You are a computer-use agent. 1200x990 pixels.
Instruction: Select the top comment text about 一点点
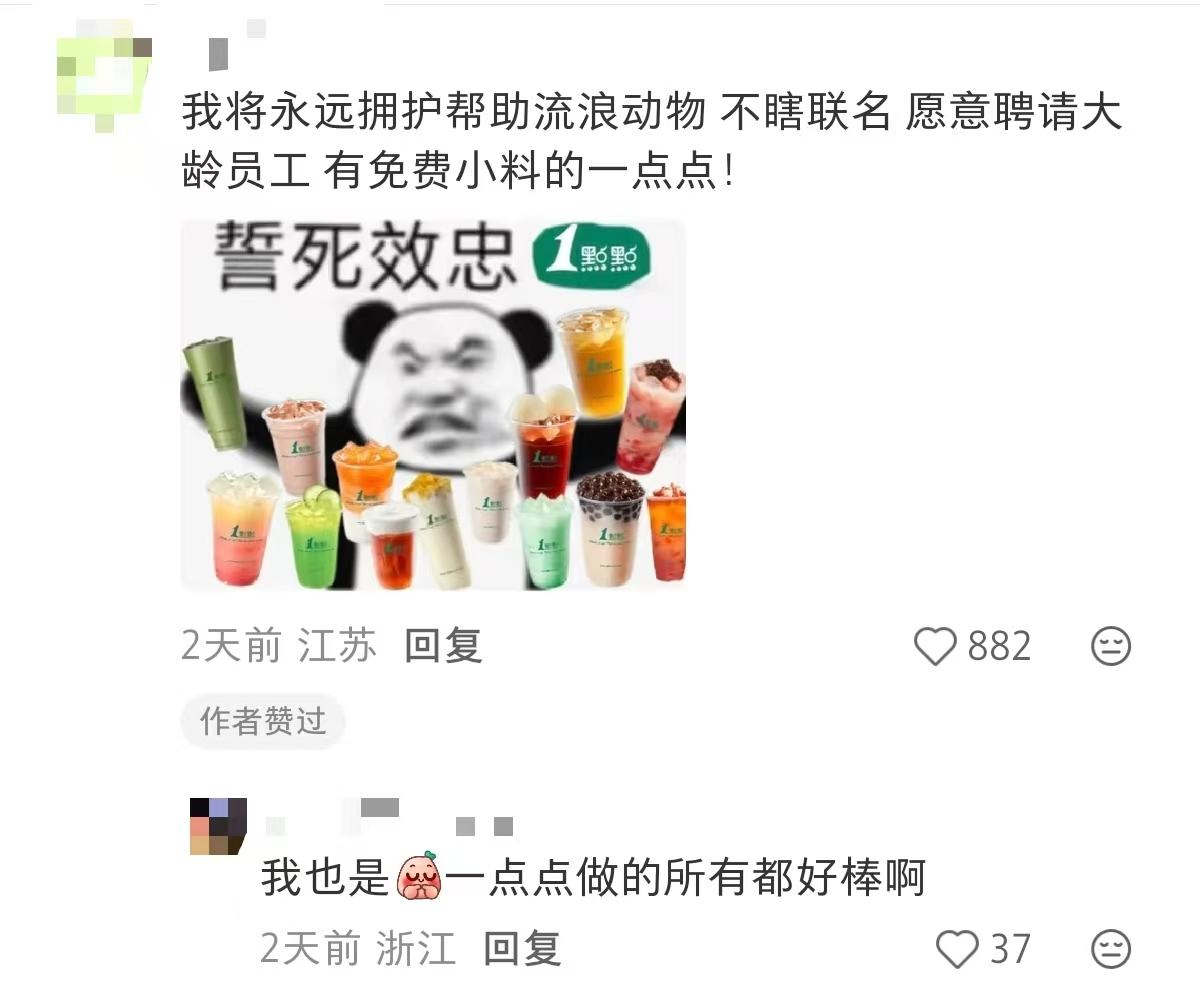tap(652, 142)
